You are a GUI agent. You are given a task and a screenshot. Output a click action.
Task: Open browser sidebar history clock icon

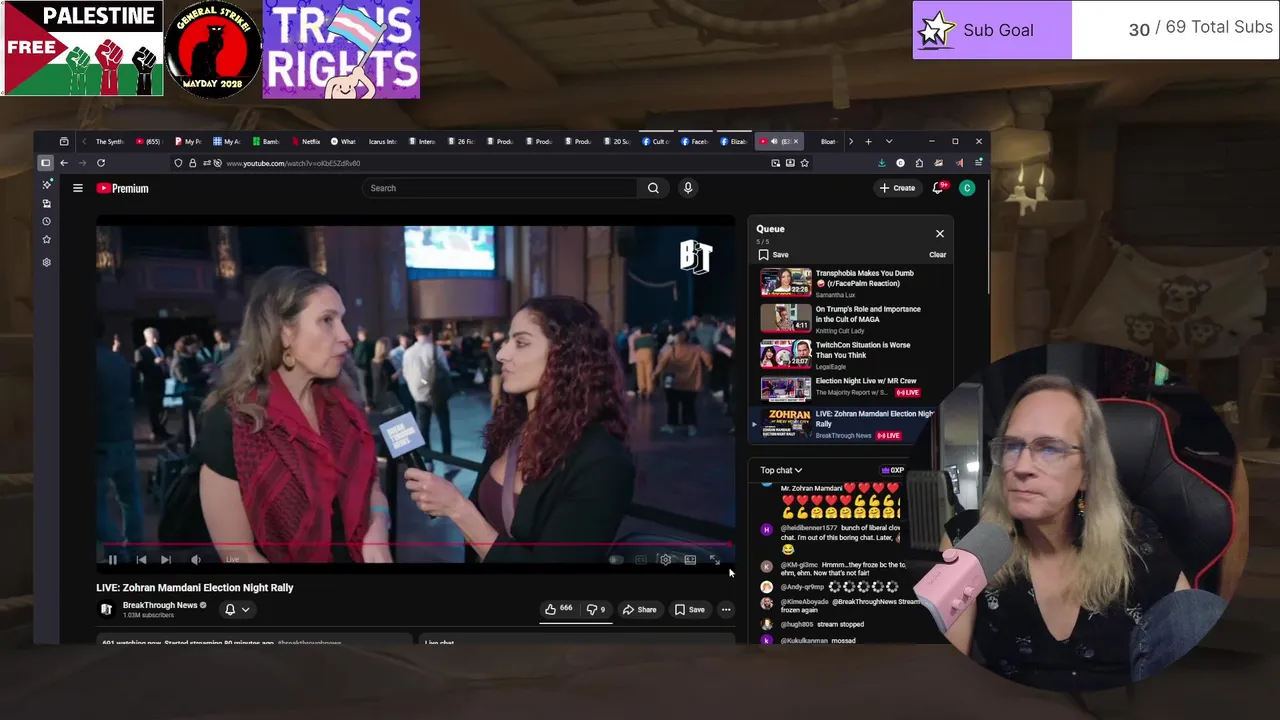tap(46, 221)
